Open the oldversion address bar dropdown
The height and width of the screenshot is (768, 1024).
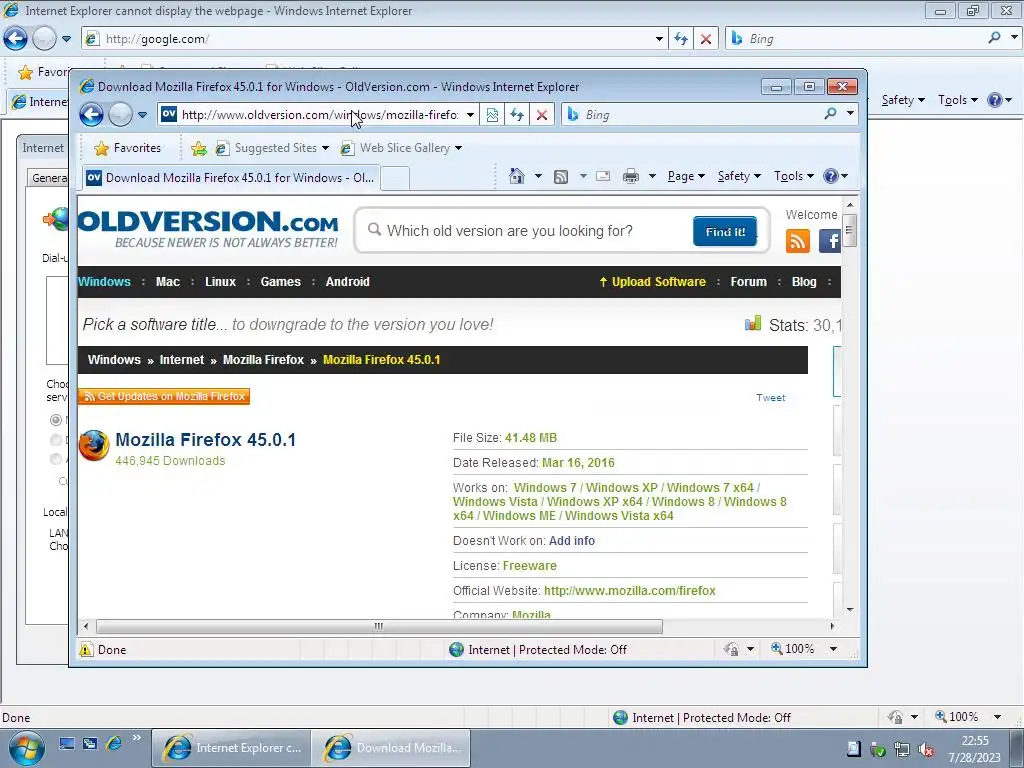[470, 115]
